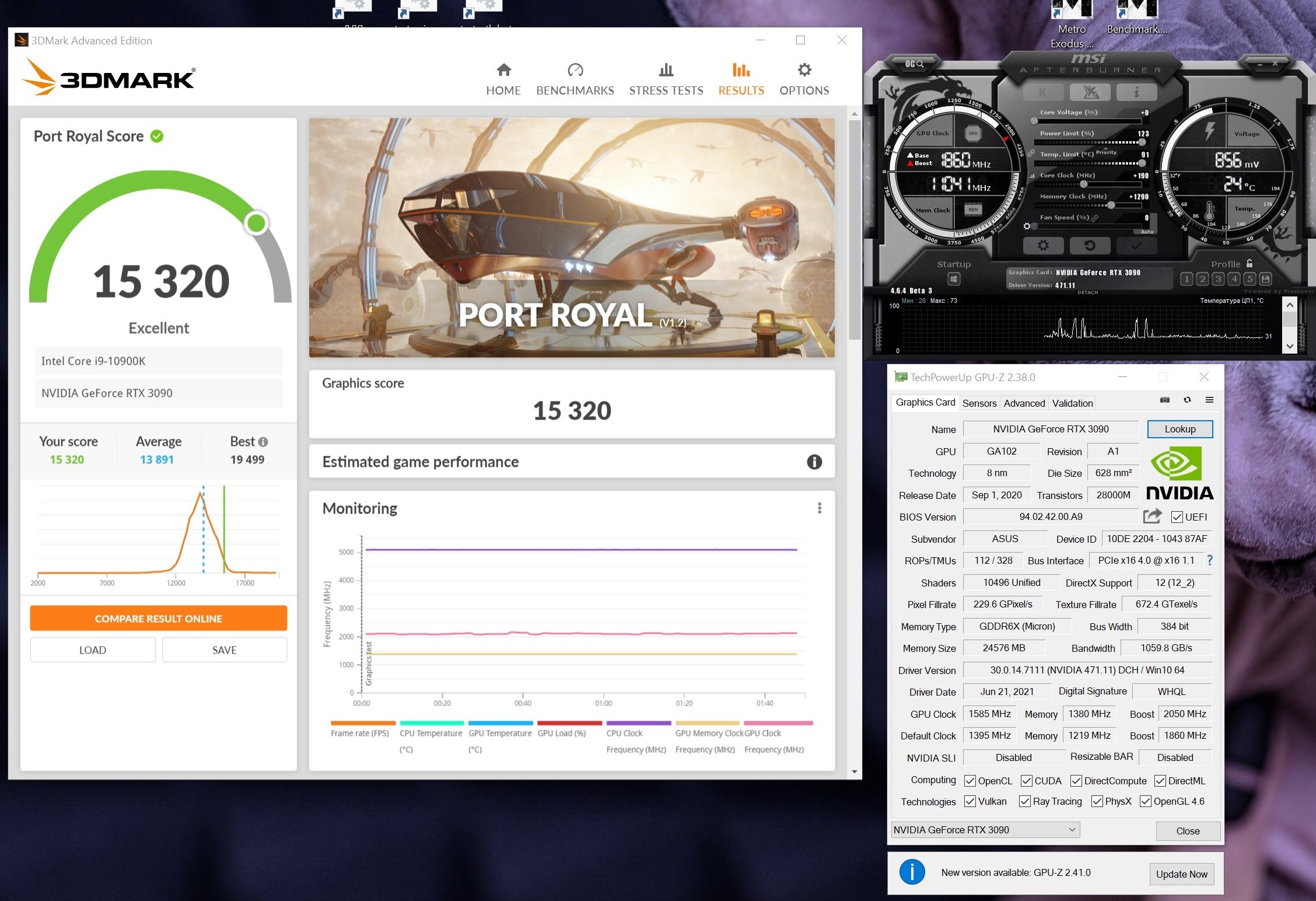This screenshot has height=901, width=1316.
Task: Click Afterburner reset to defaults icon
Action: pyautogui.click(x=1089, y=246)
